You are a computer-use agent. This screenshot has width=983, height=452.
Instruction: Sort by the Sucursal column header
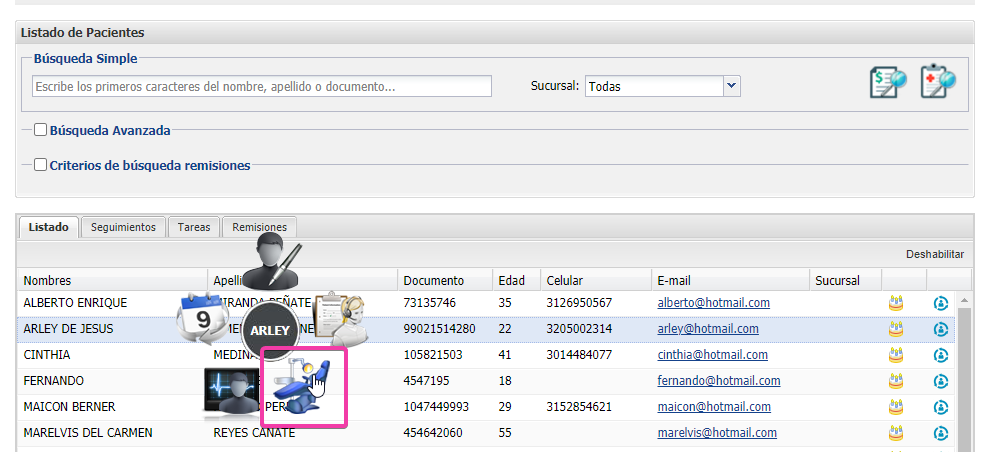pos(846,280)
